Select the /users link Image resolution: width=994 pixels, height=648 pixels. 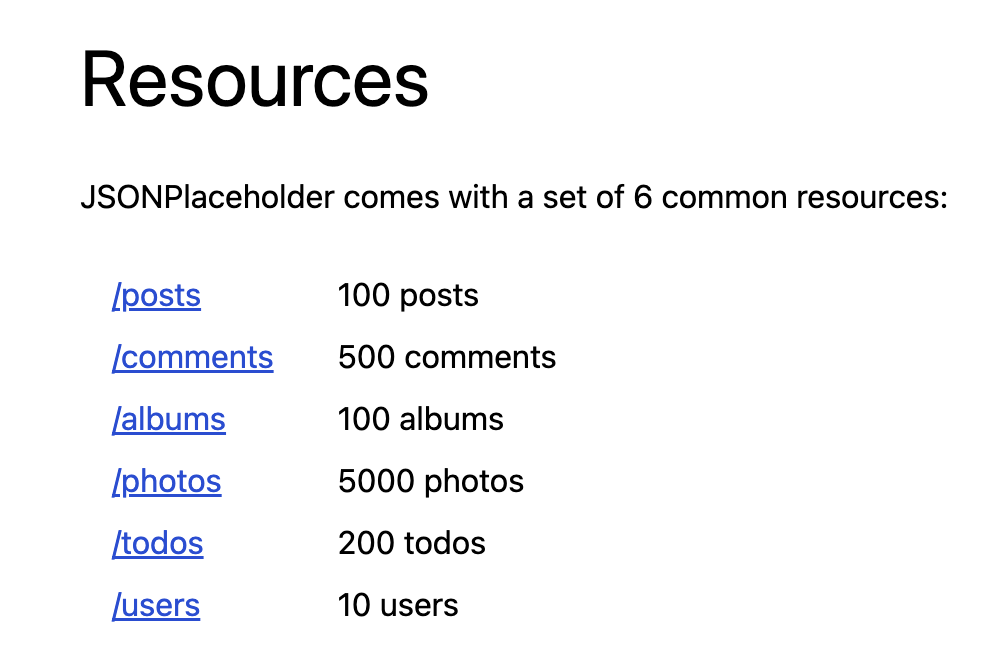point(156,606)
